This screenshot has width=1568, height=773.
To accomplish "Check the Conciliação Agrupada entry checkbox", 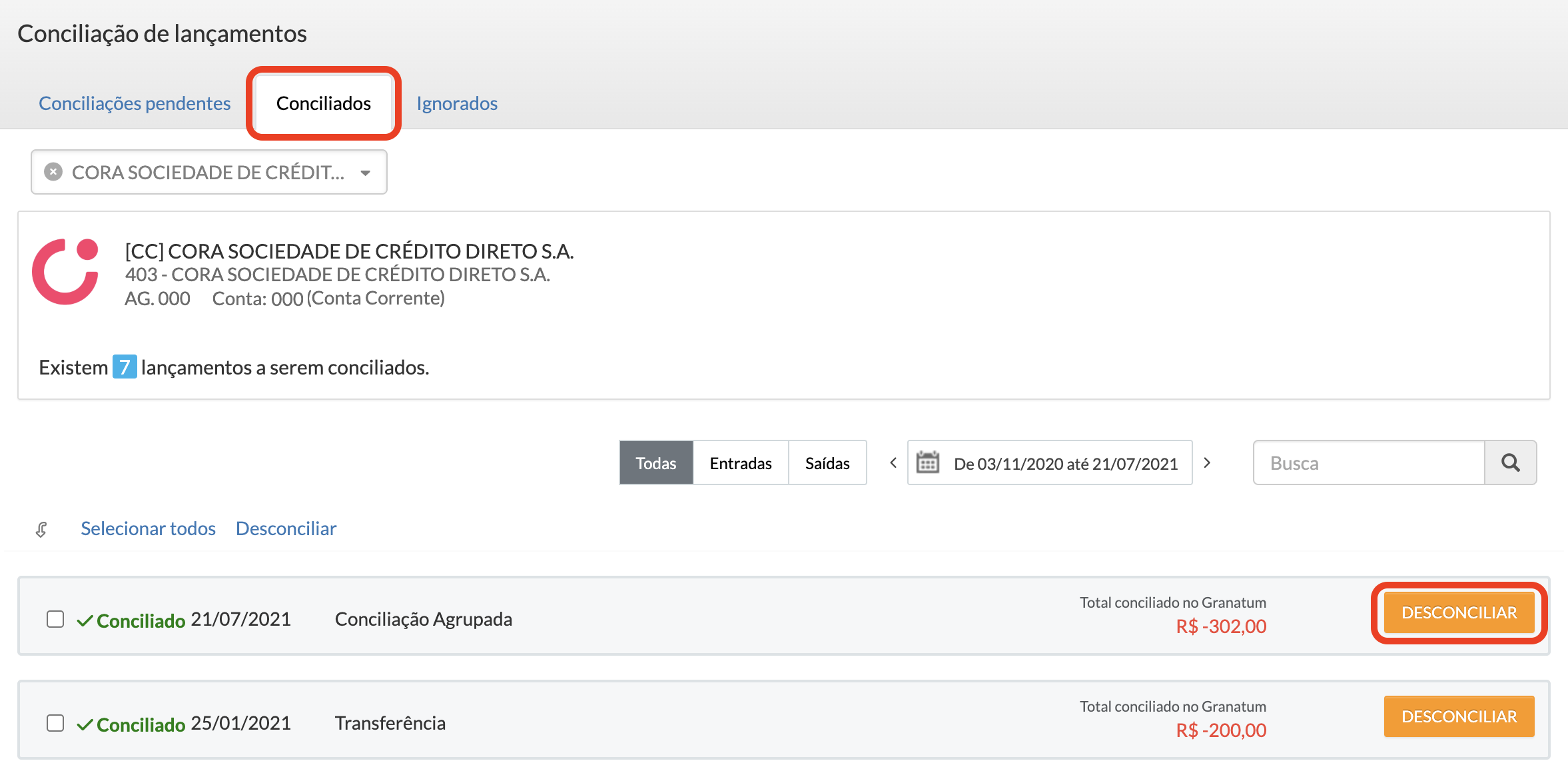I will [x=55, y=619].
